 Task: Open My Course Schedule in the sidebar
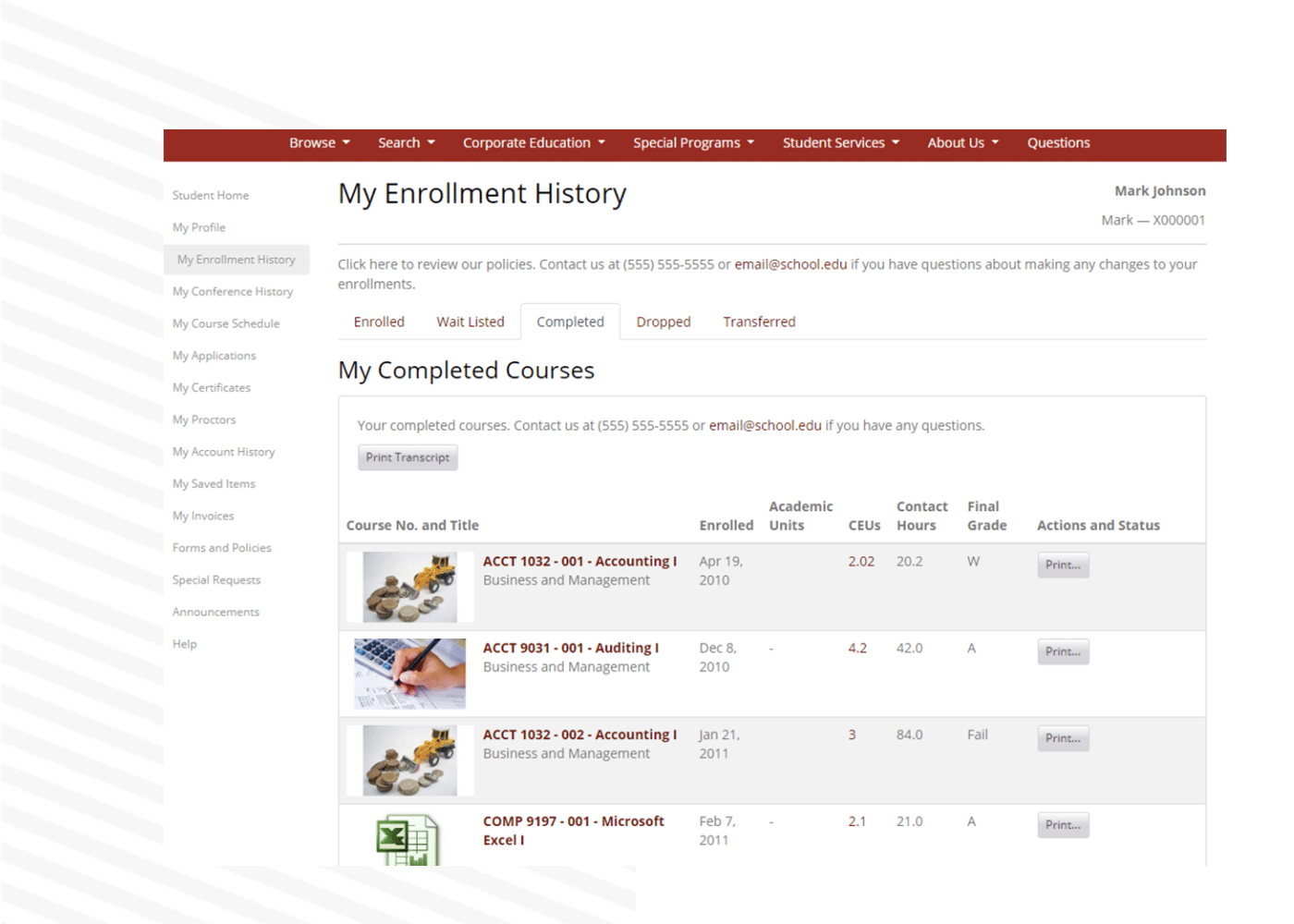point(226,323)
